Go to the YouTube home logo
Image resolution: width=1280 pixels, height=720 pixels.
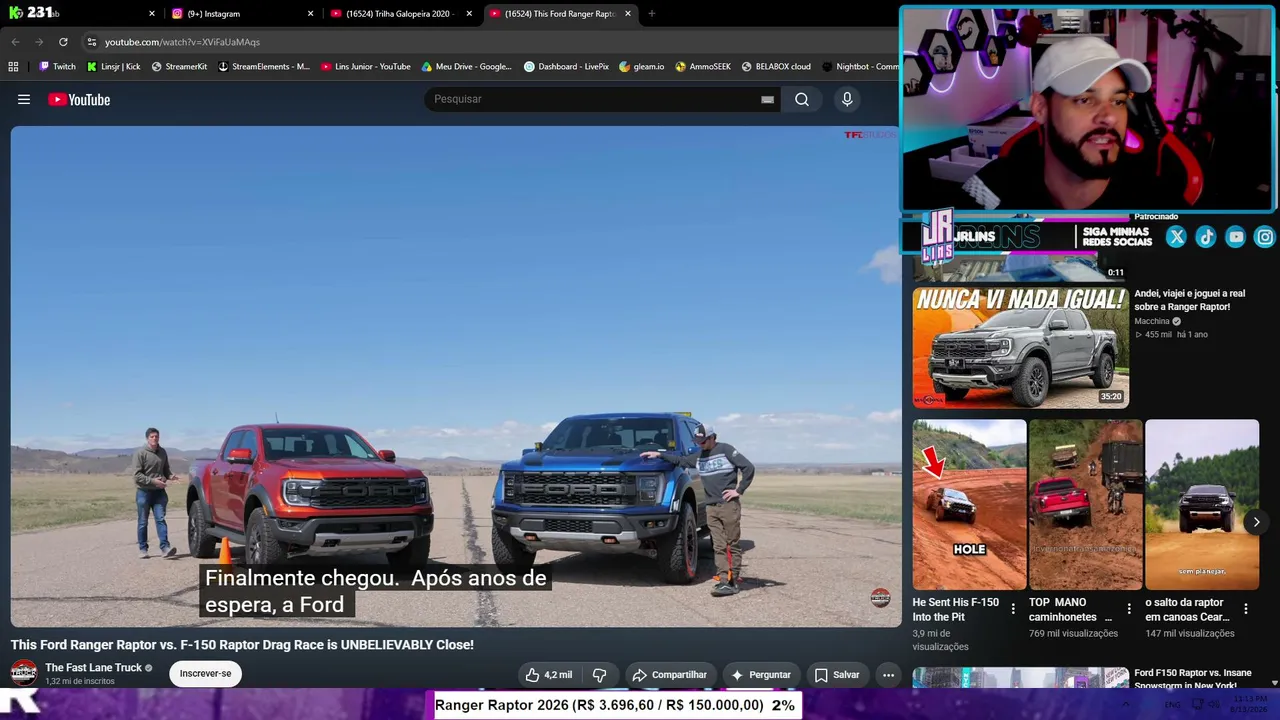[79, 99]
